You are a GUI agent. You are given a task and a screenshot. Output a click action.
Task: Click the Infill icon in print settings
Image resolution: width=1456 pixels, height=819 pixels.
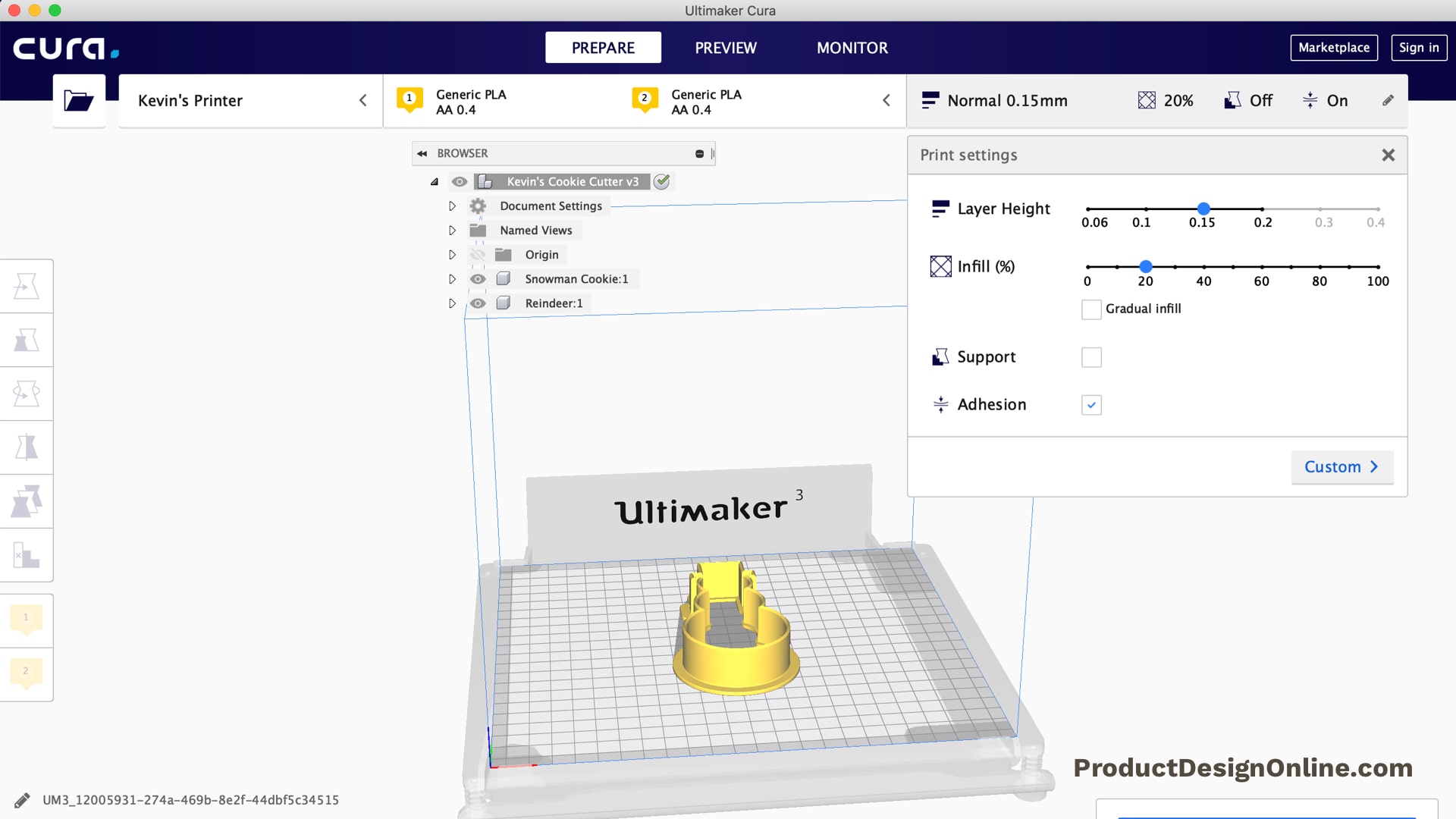(940, 266)
